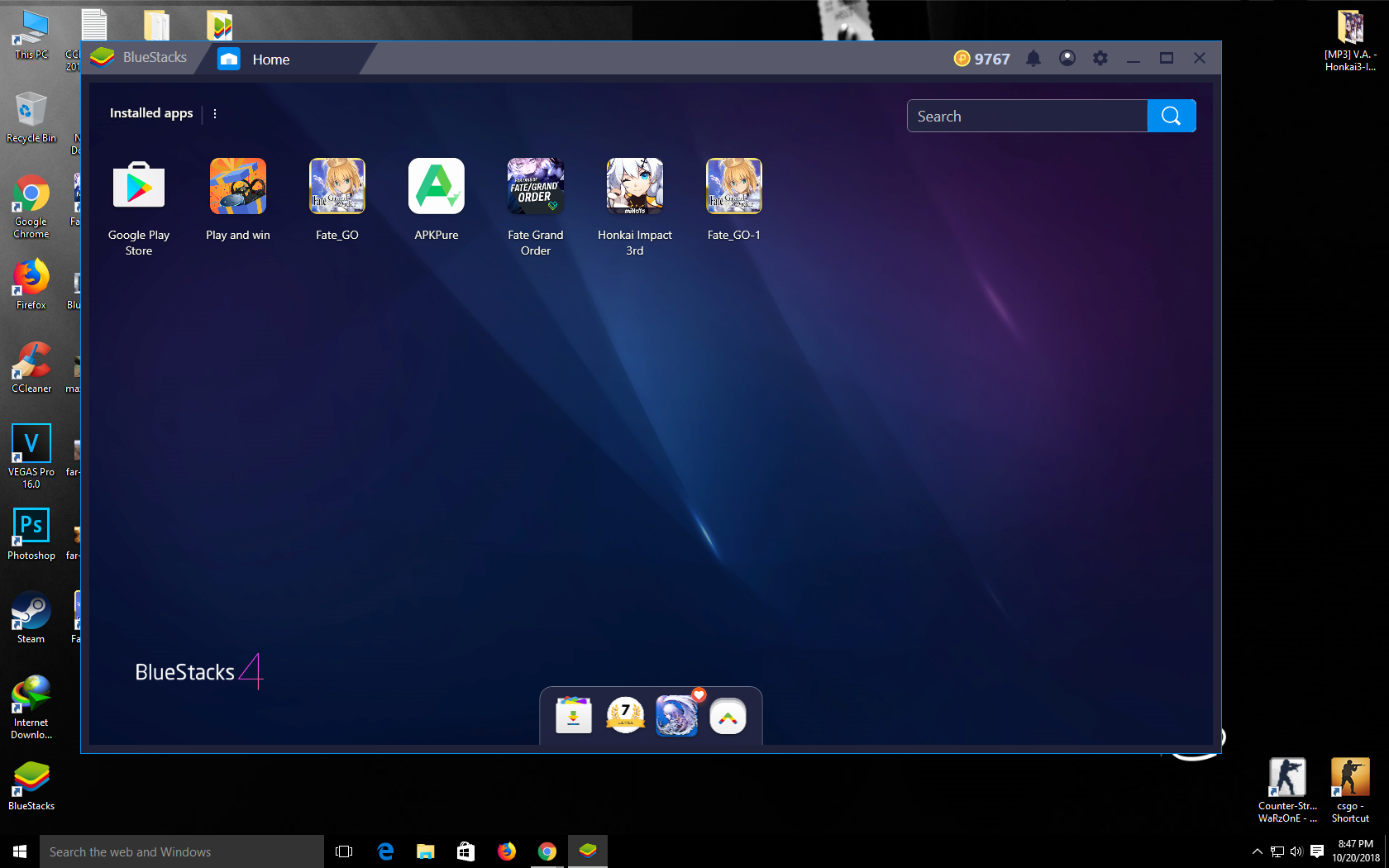The width and height of the screenshot is (1389, 868).
Task: Select Internet Download Manager desktop shortcut
Action: click(31, 707)
